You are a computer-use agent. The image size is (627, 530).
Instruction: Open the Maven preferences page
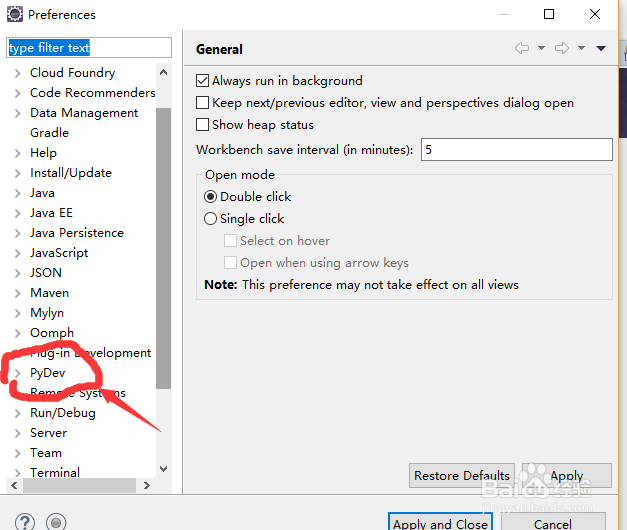click(49, 293)
